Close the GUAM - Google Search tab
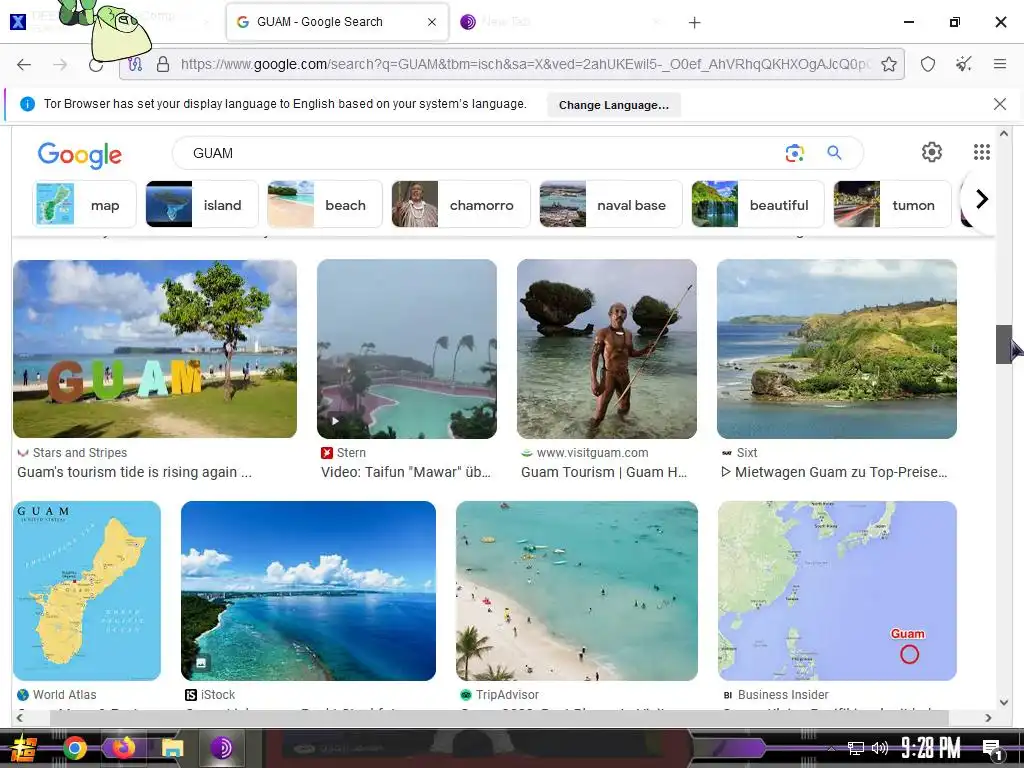The image size is (1024, 768). [432, 22]
